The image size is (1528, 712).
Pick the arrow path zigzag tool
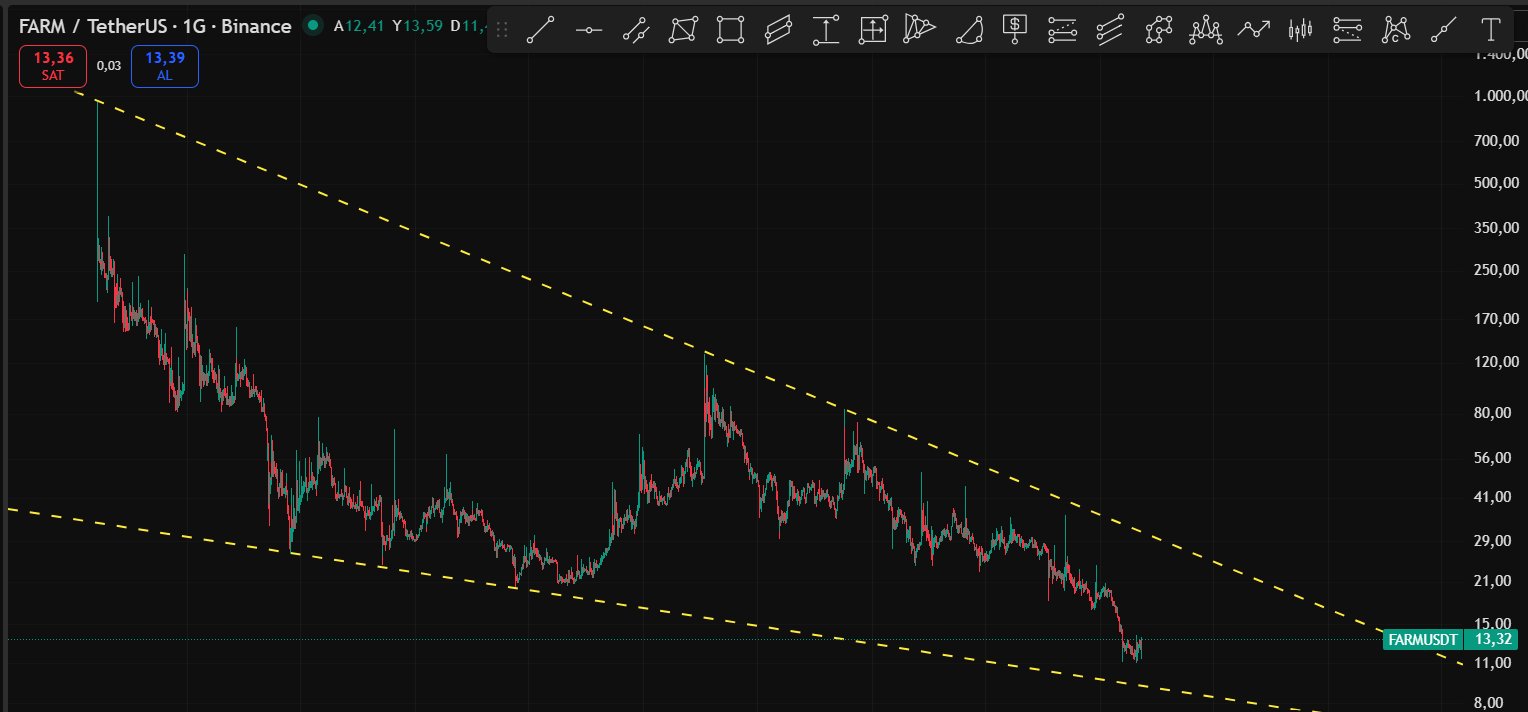tap(1253, 30)
